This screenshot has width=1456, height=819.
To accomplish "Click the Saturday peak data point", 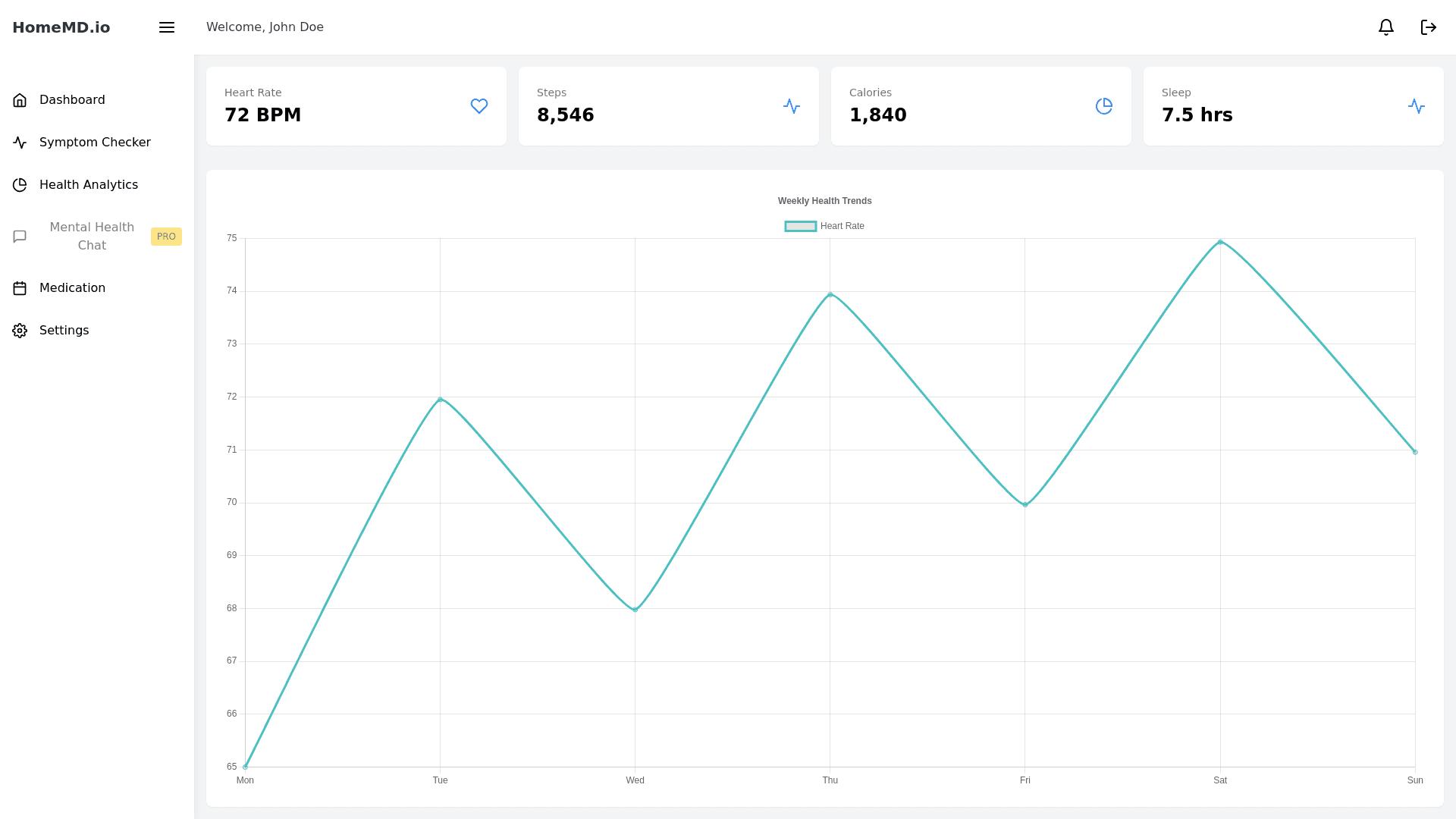I will tap(1219, 242).
